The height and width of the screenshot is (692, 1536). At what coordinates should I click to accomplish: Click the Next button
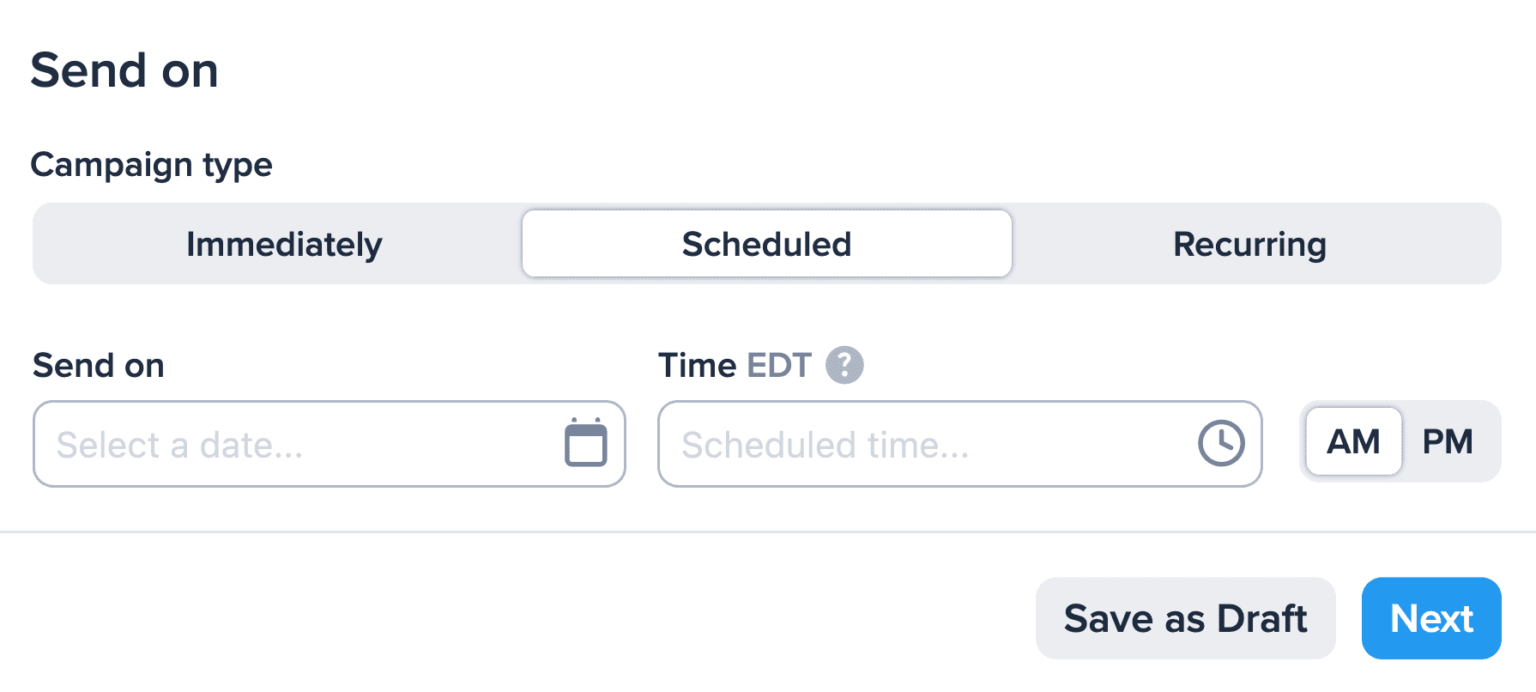pos(1431,618)
